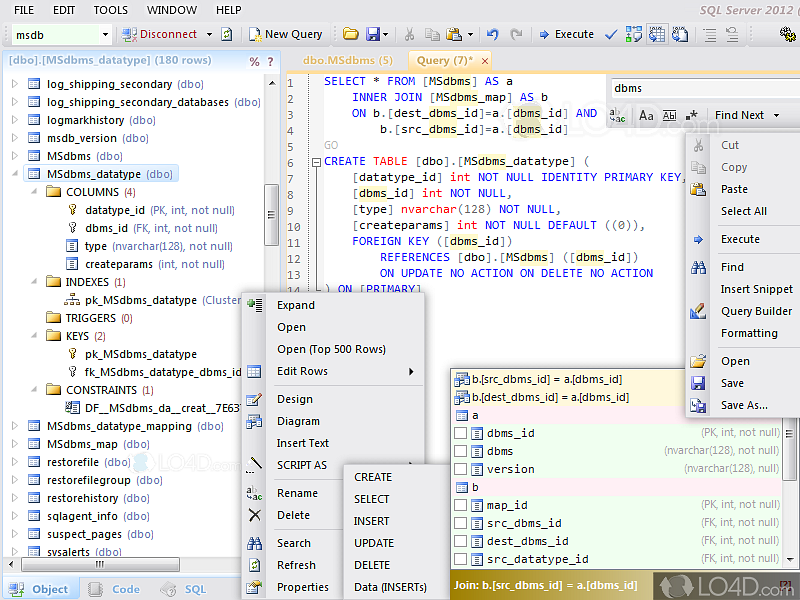Image resolution: width=800 pixels, height=600 pixels.
Task: Enable the map_id column checkbox
Action: [461, 505]
